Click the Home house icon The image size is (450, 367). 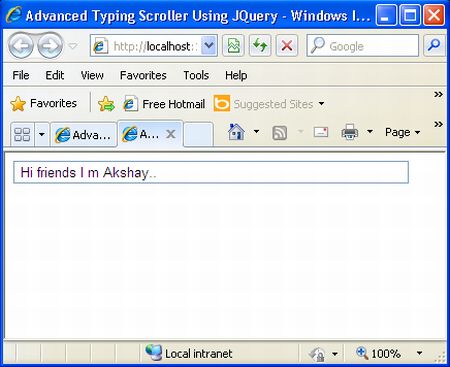tap(236, 132)
